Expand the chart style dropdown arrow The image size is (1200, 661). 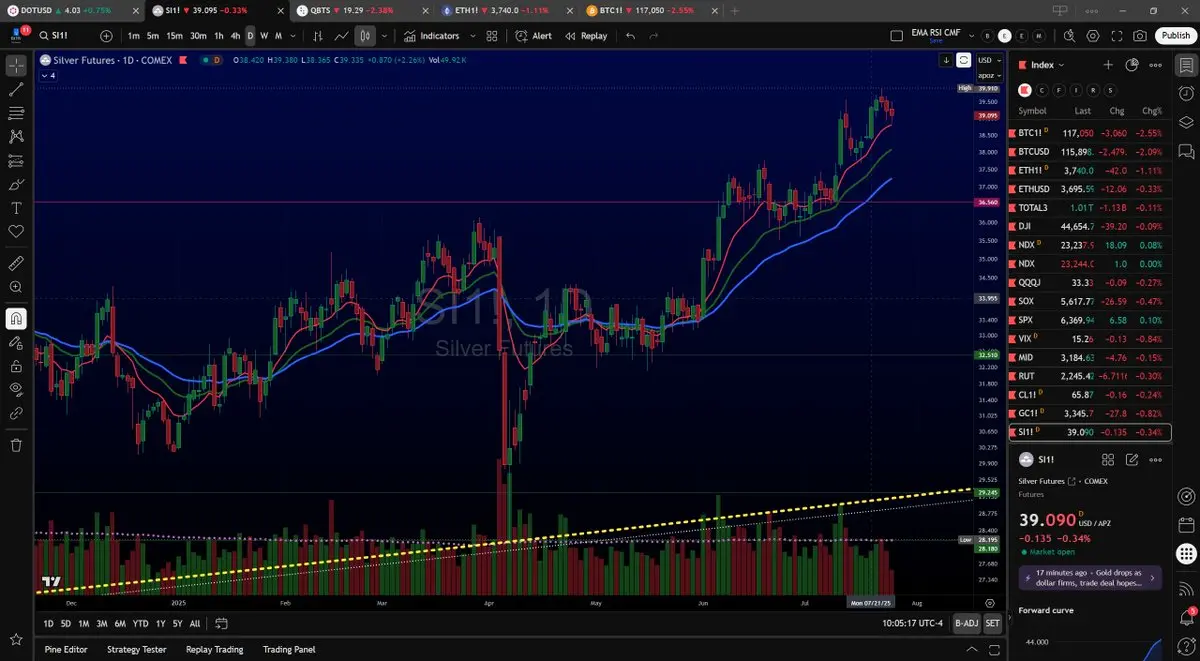pyautogui.click(x=384, y=36)
